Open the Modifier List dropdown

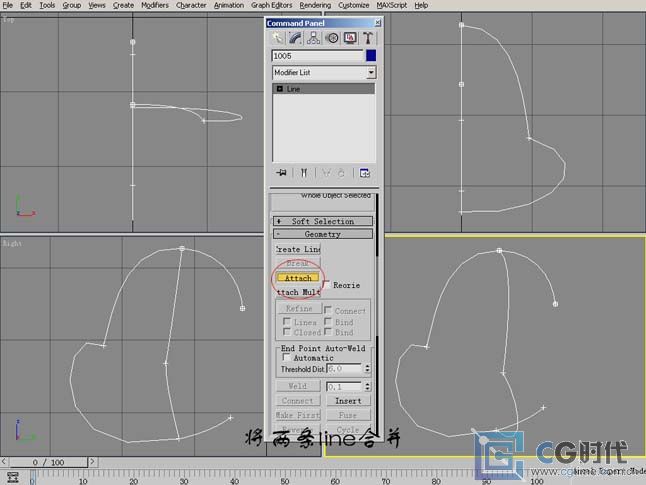click(371, 73)
